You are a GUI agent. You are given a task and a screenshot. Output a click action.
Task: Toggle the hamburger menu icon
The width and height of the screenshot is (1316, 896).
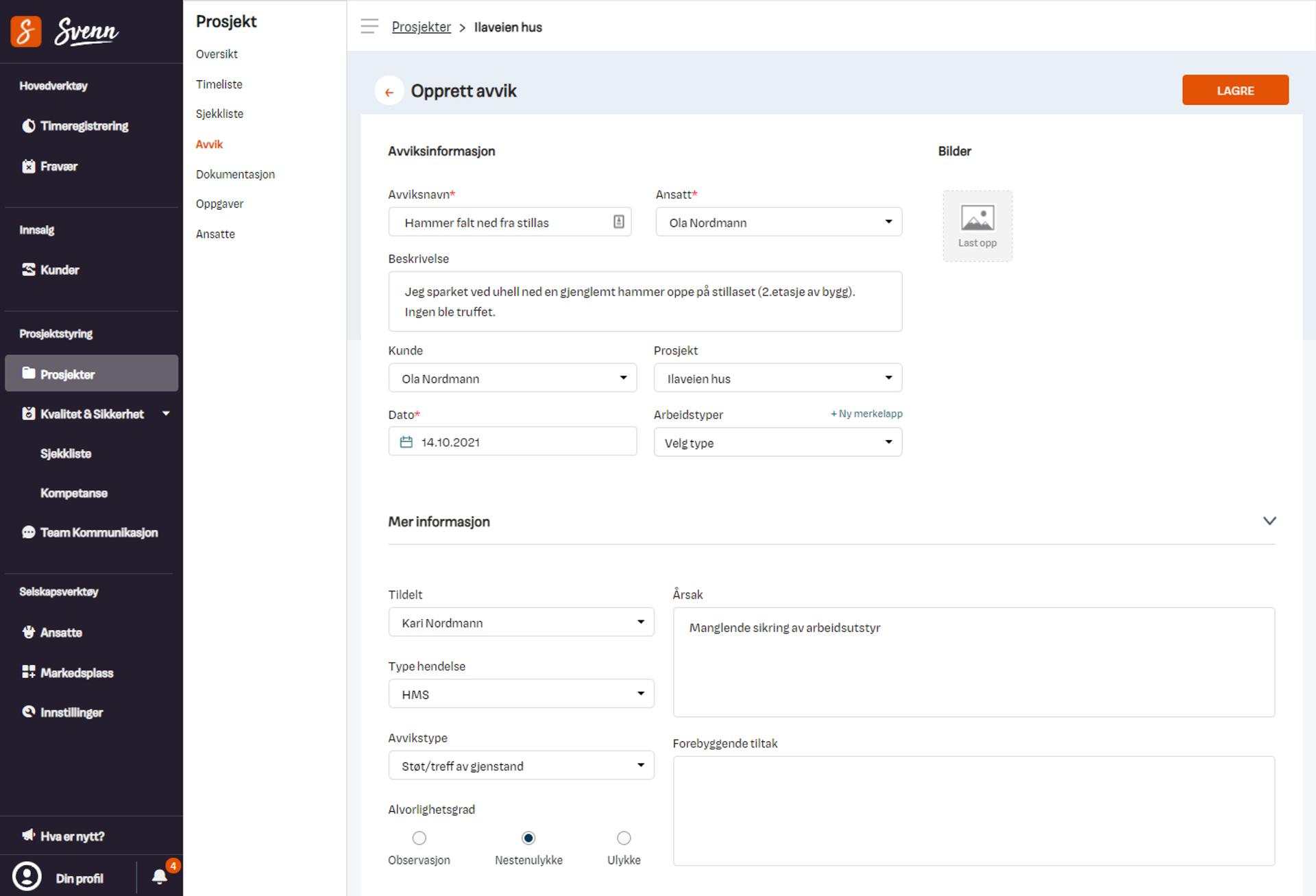369,27
